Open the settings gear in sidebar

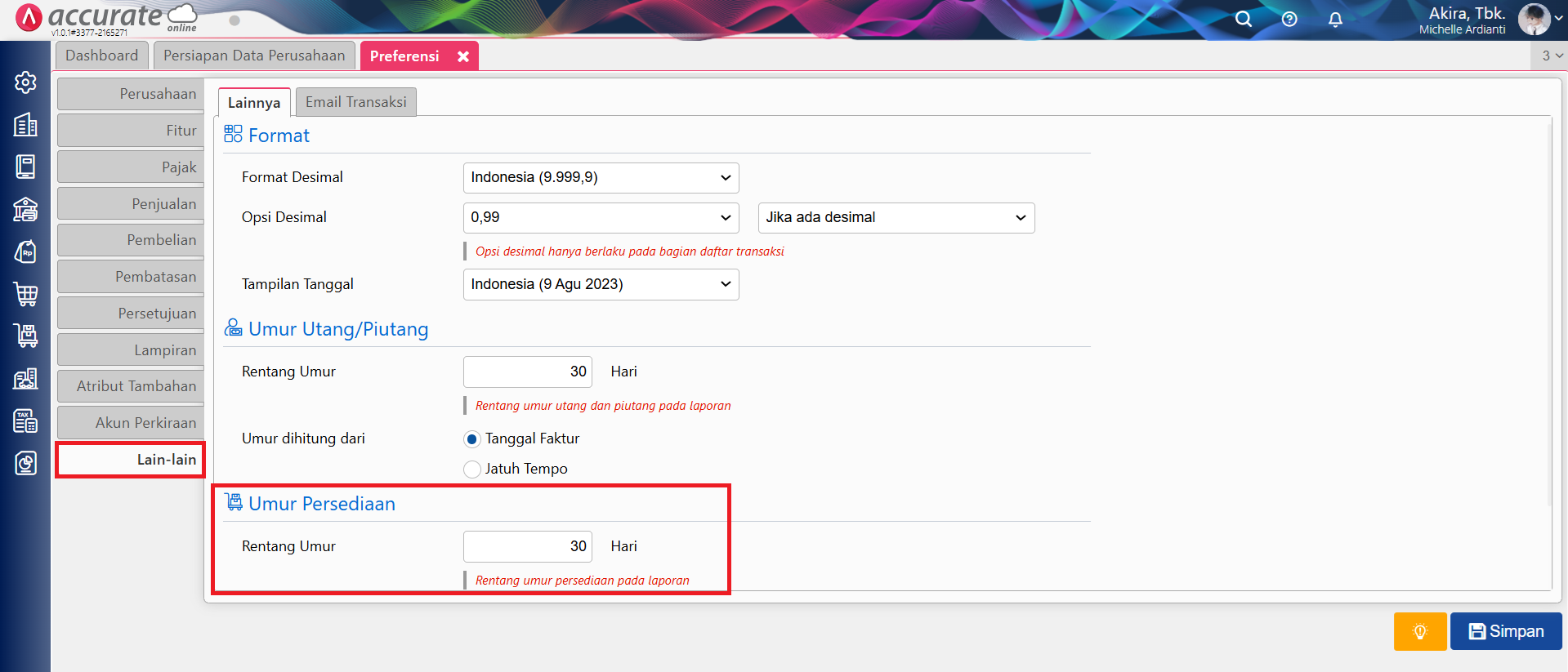pos(25,82)
